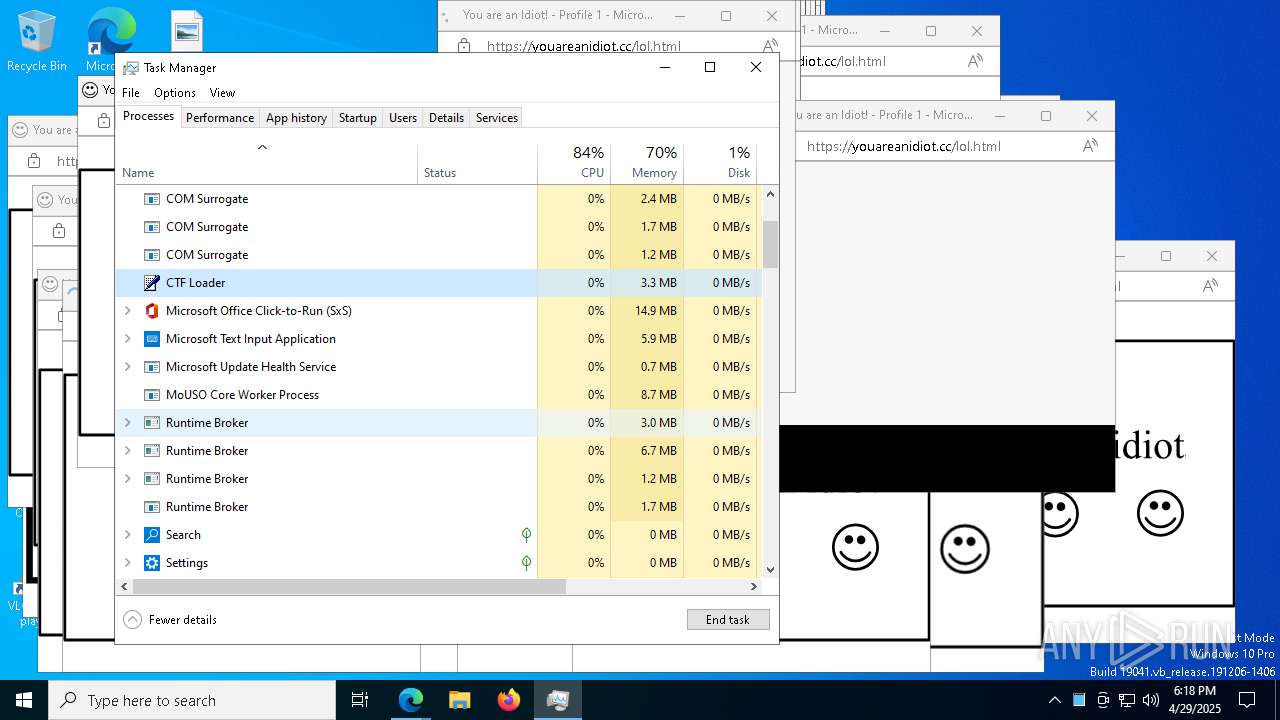The width and height of the screenshot is (1280, 720).
Task: Sort by the CPU column header
Action: [573, 164]
